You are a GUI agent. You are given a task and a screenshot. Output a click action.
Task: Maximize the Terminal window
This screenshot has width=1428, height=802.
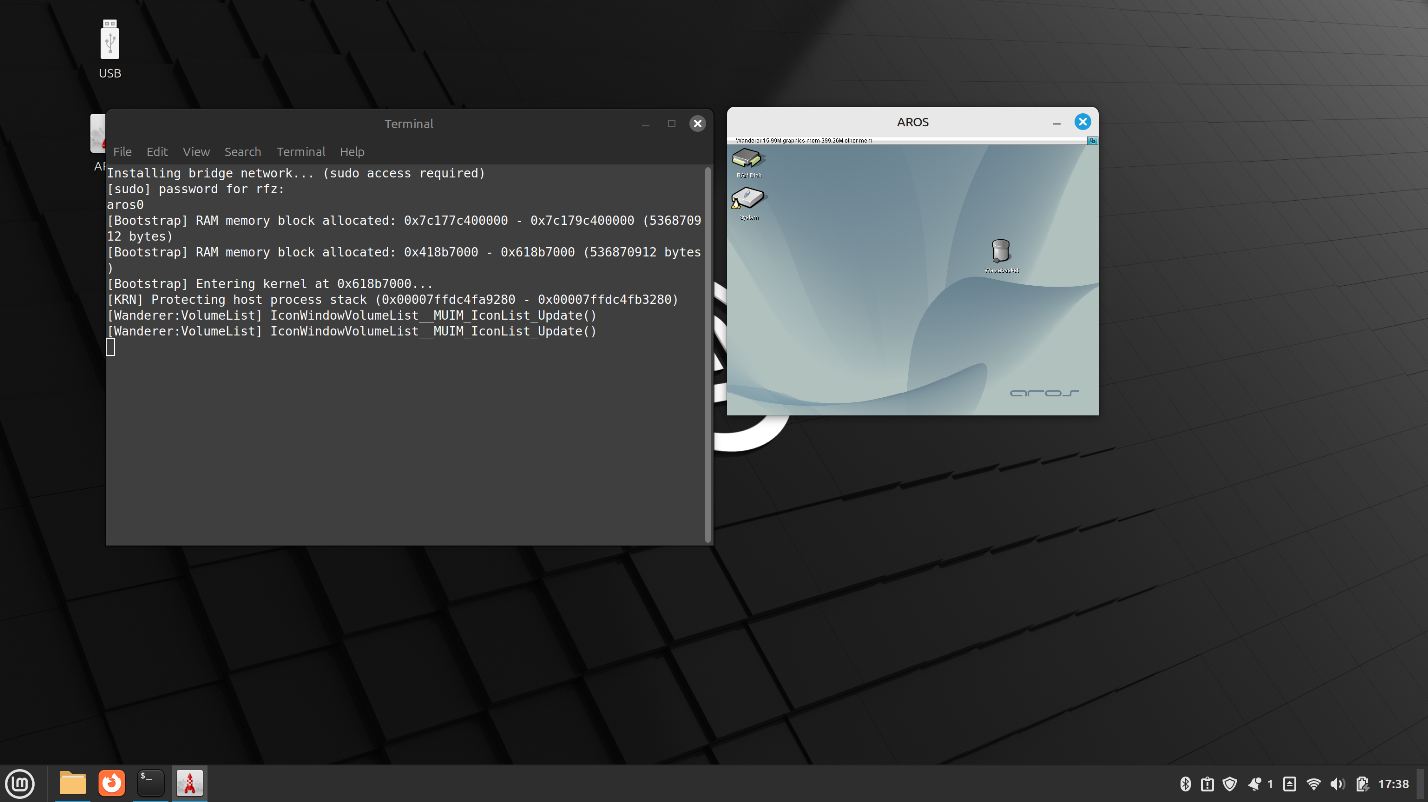[x=671, y=124]
